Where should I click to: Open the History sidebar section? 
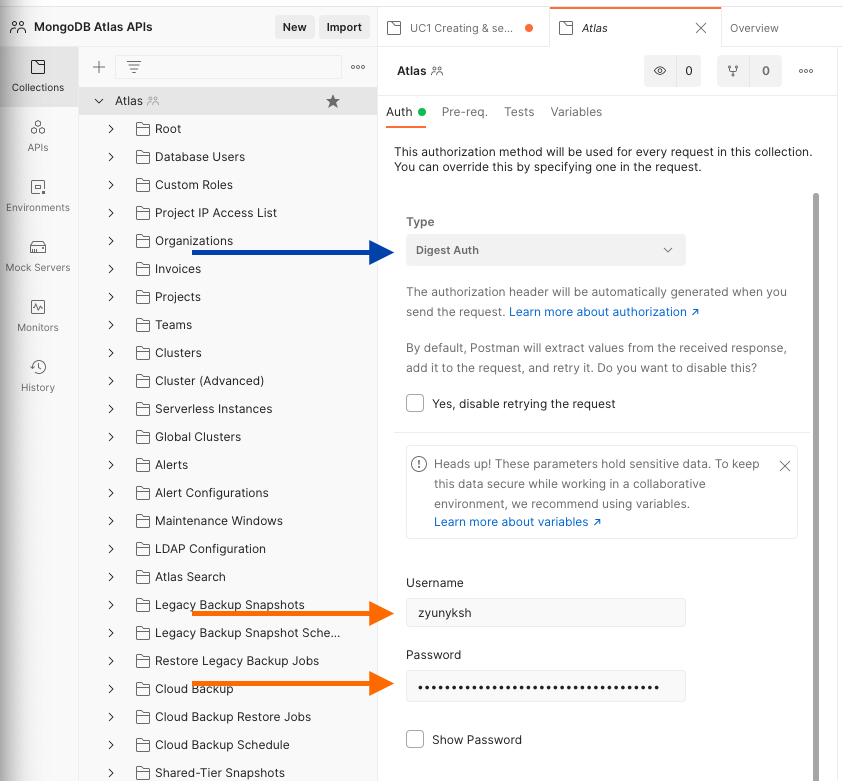point(38,376)
